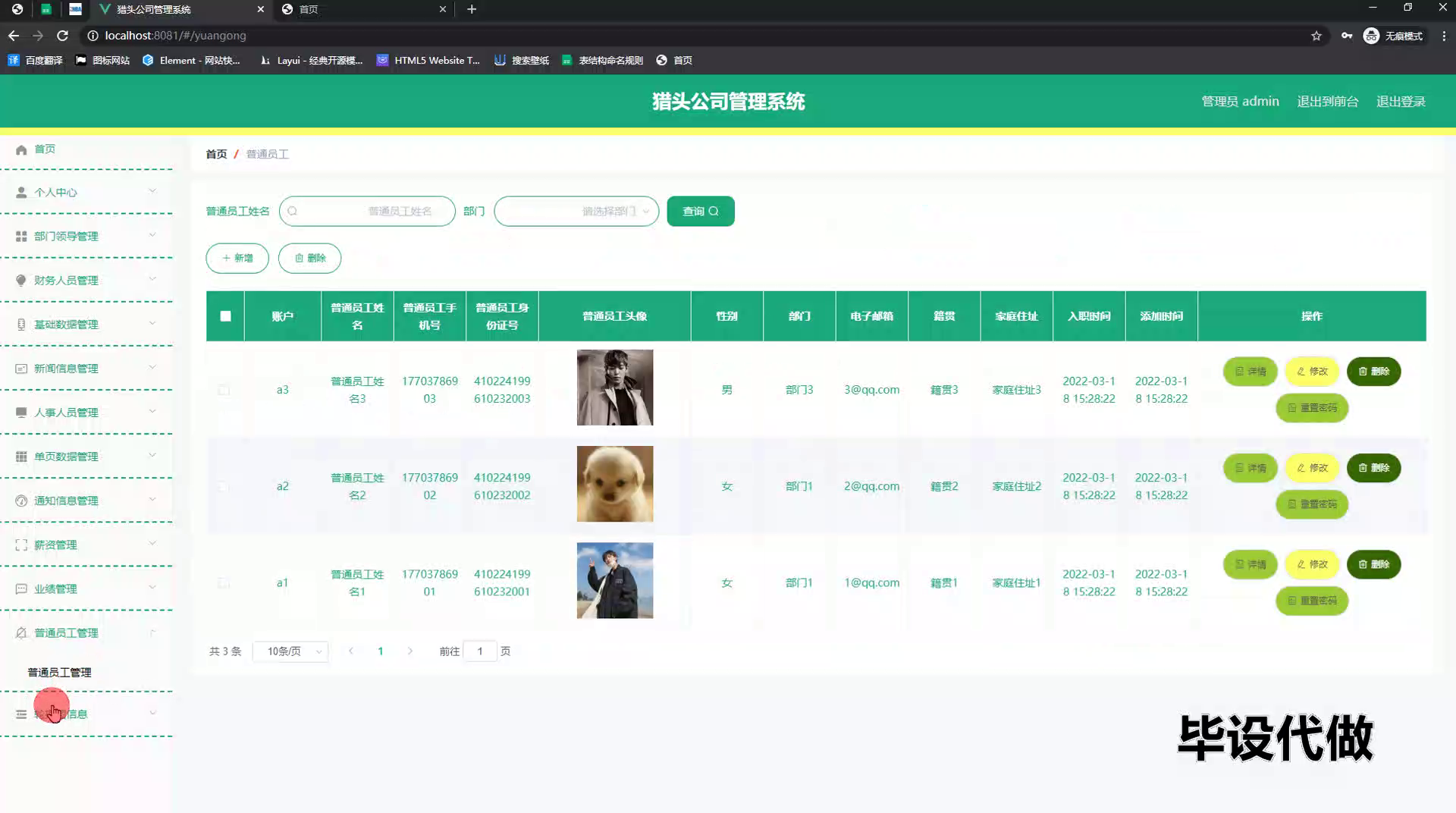Click 退出登录 in the header
This screenshot has width=1456, height=813.
1401,102
